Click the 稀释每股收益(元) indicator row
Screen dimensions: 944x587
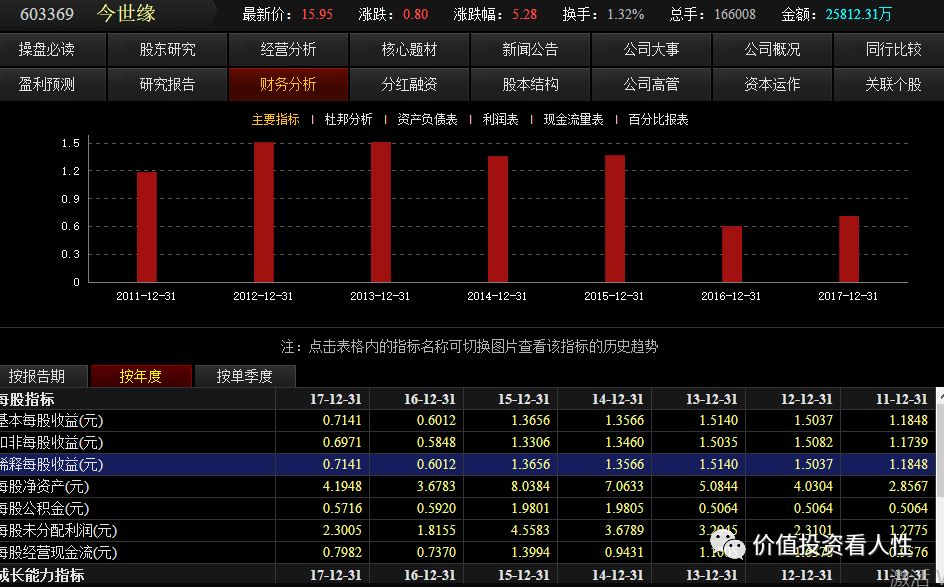tap(468, 464)
